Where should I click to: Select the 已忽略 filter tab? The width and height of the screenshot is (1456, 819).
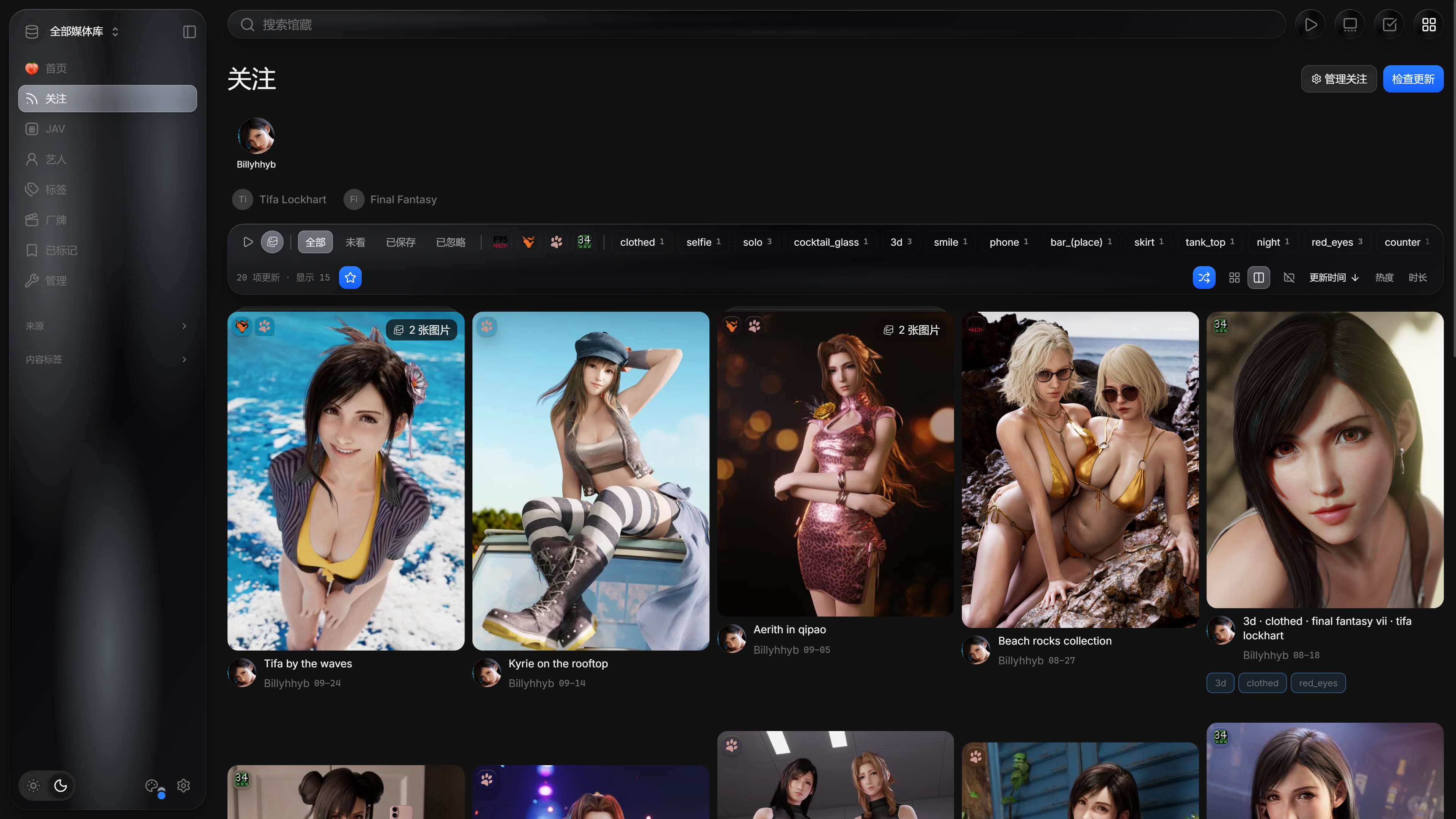click(x=451, y=242)
